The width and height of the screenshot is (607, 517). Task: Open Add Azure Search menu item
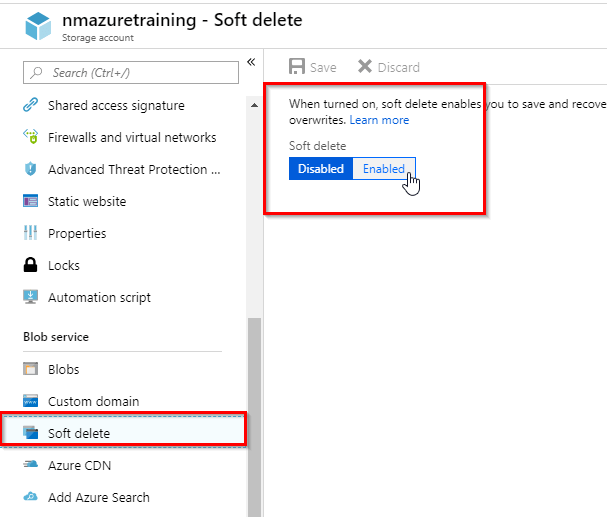(x=98, y=498)
